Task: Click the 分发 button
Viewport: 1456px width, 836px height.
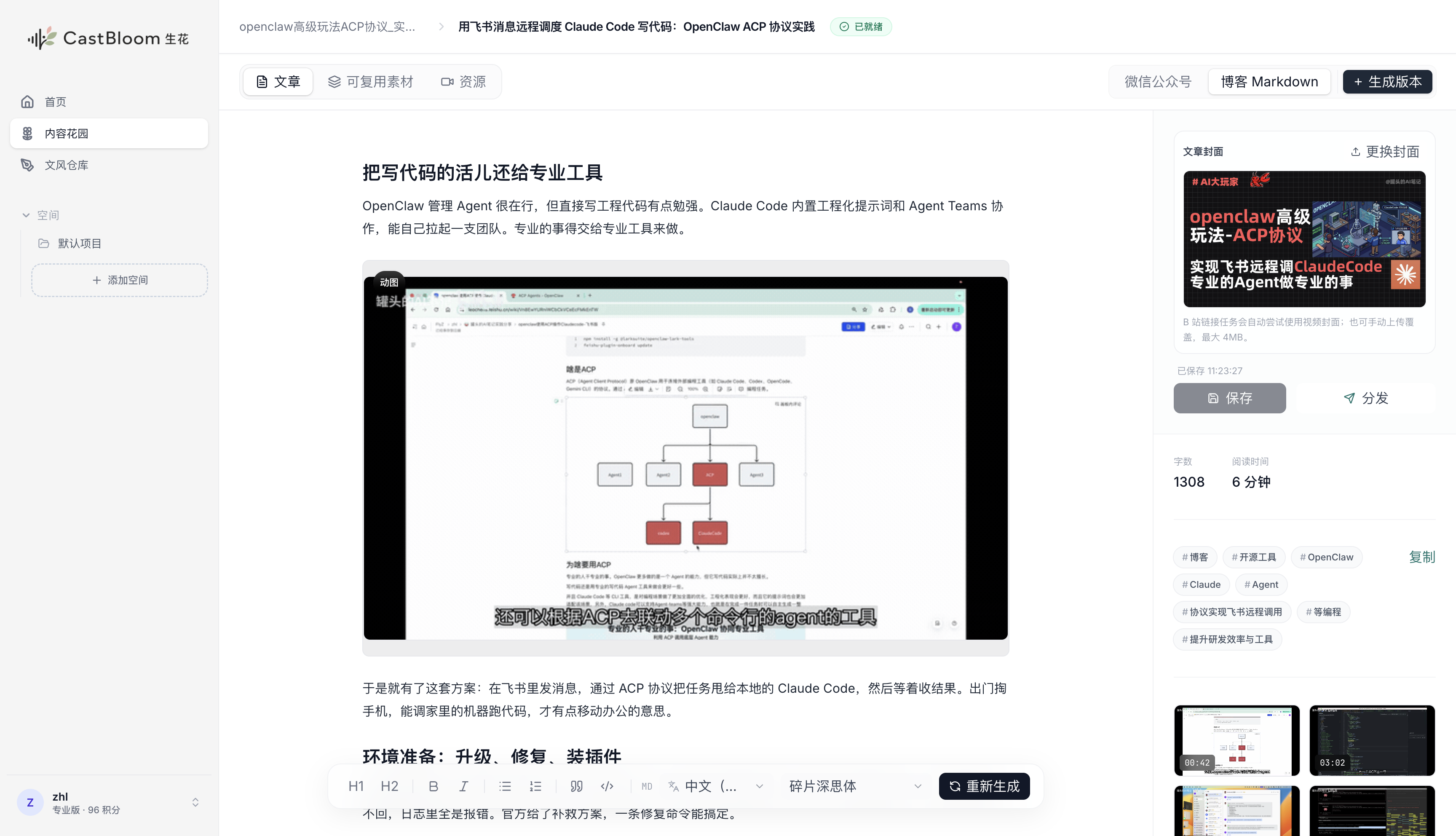Action: (x=1366, y=398)
